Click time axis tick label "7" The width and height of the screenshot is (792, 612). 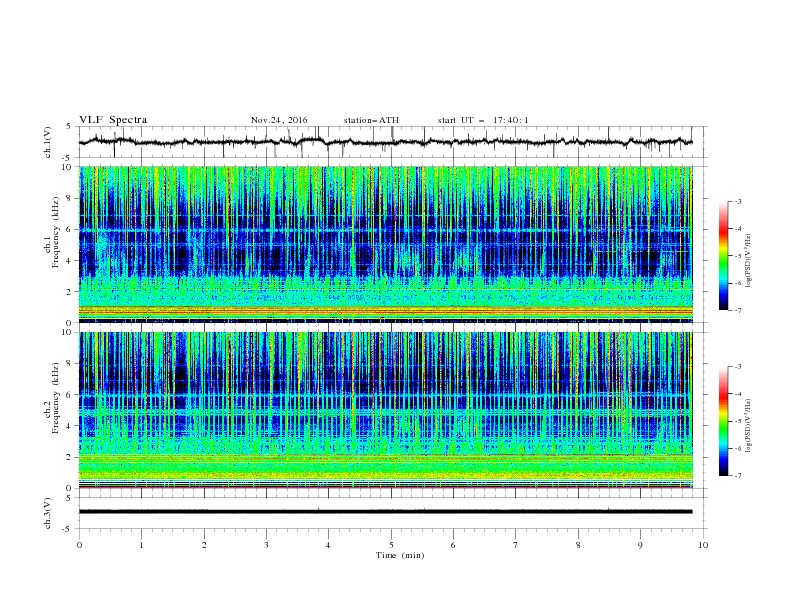[x=516, y=545]
